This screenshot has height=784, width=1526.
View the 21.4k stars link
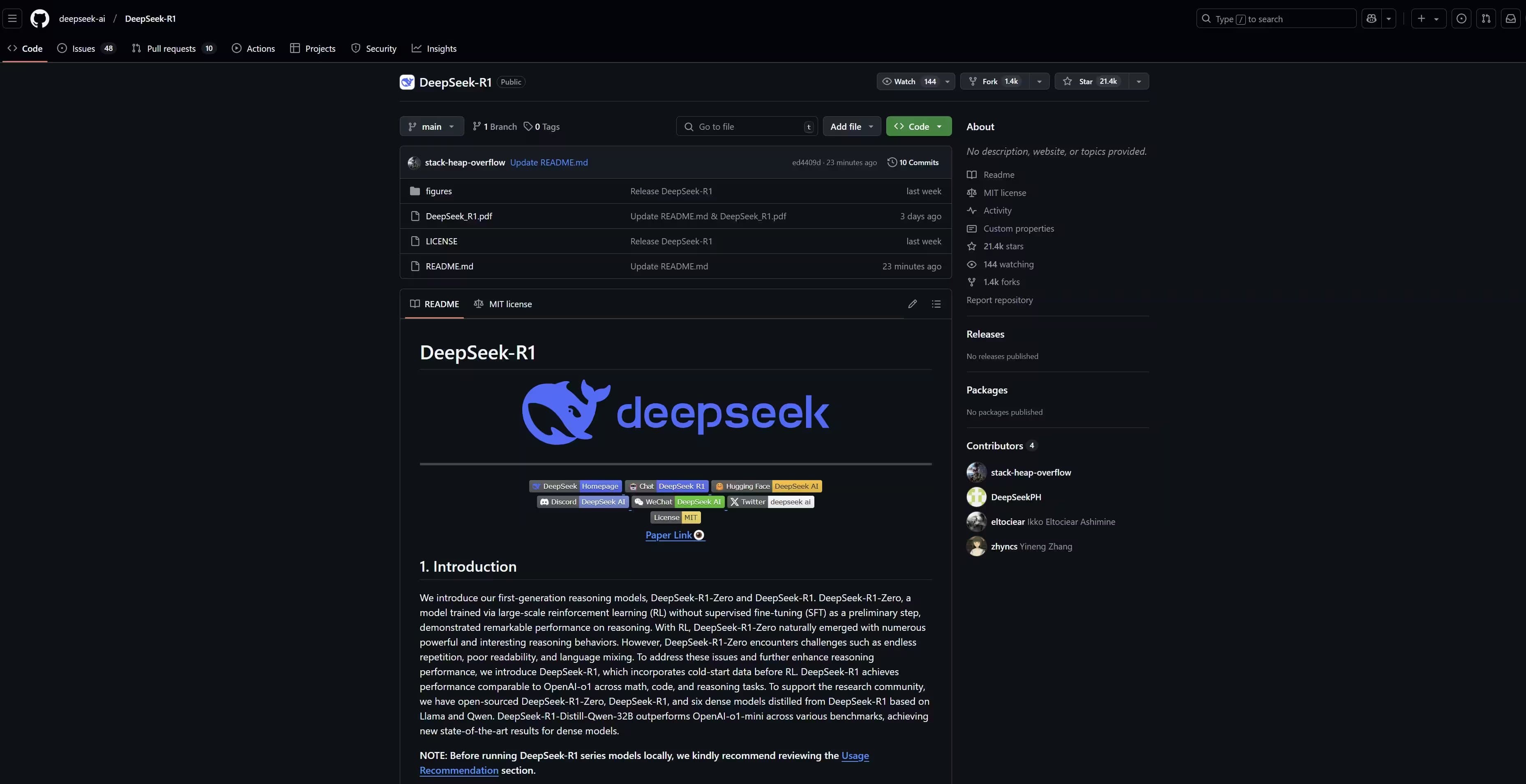(x=995, y=246)
